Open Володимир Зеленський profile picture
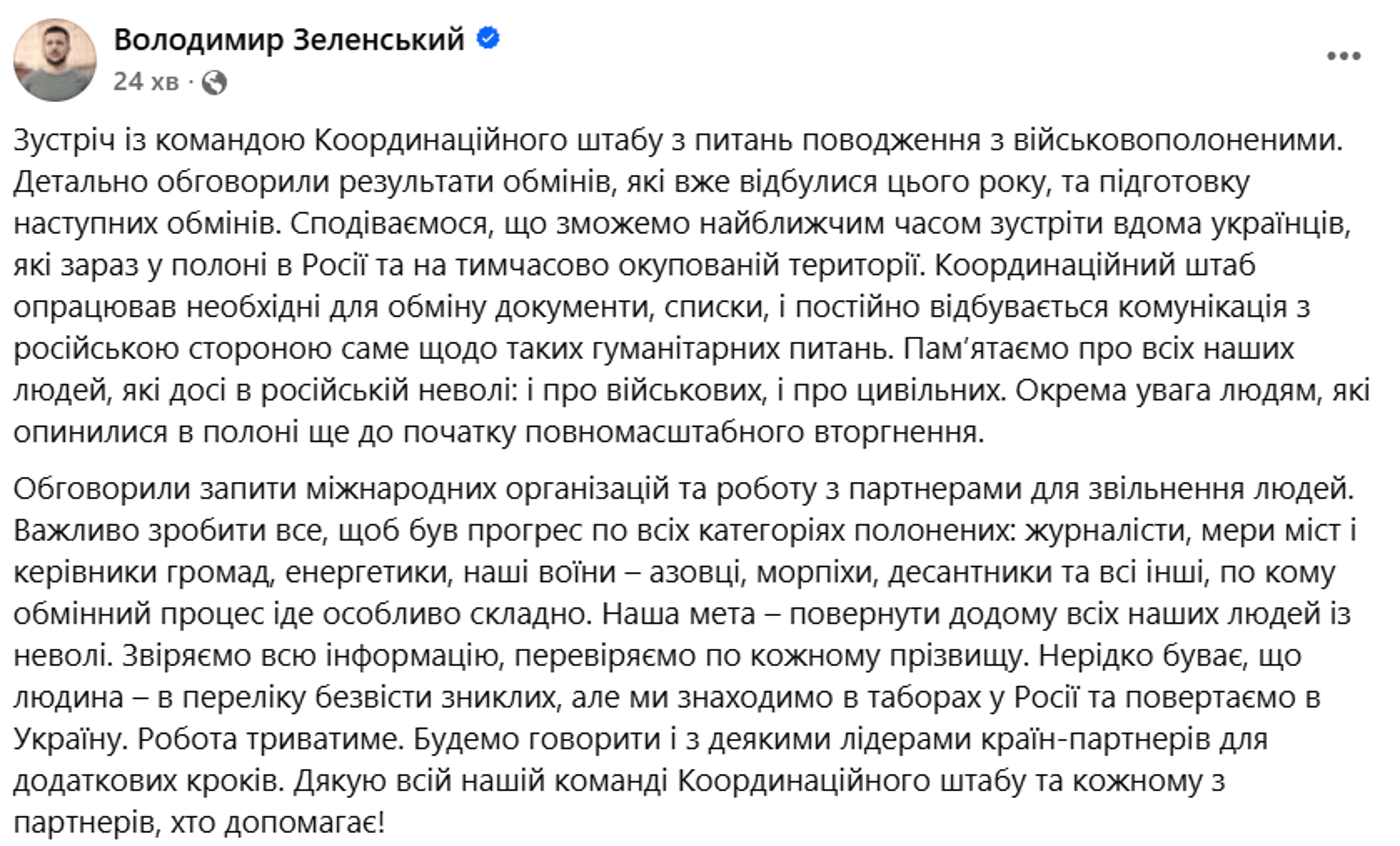The width and height of the screenshot is (1400, 846). (55, 60)
